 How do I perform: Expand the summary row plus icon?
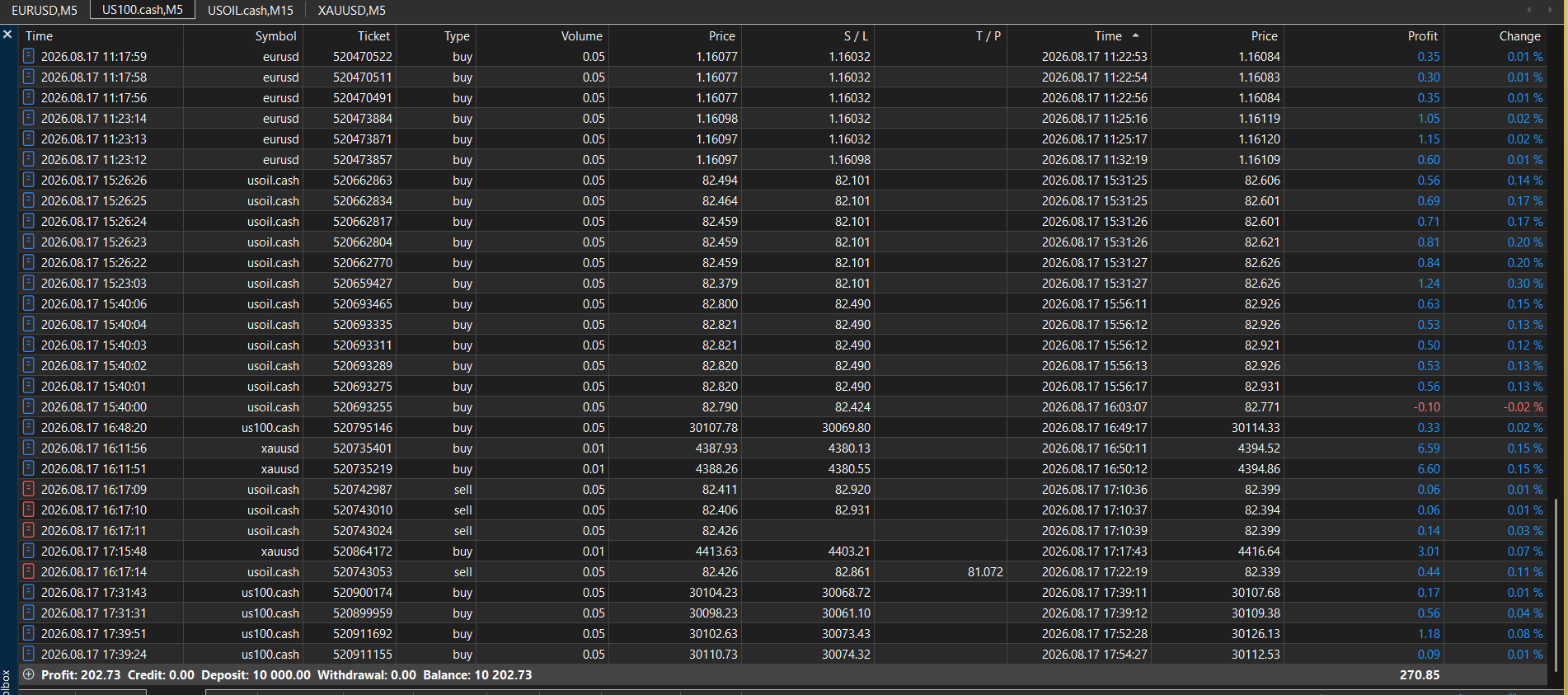[29, 674]
